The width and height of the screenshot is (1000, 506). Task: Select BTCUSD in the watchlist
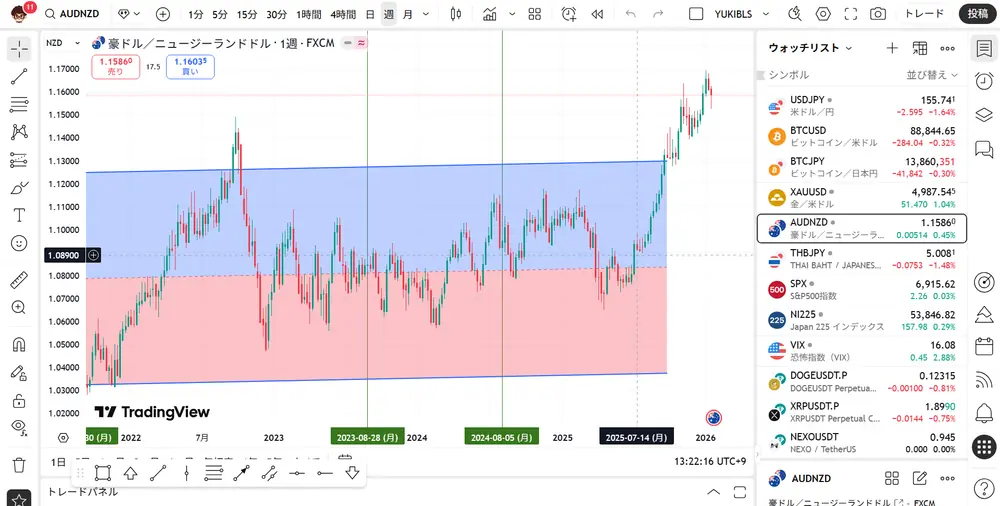(x=862, y=136)
